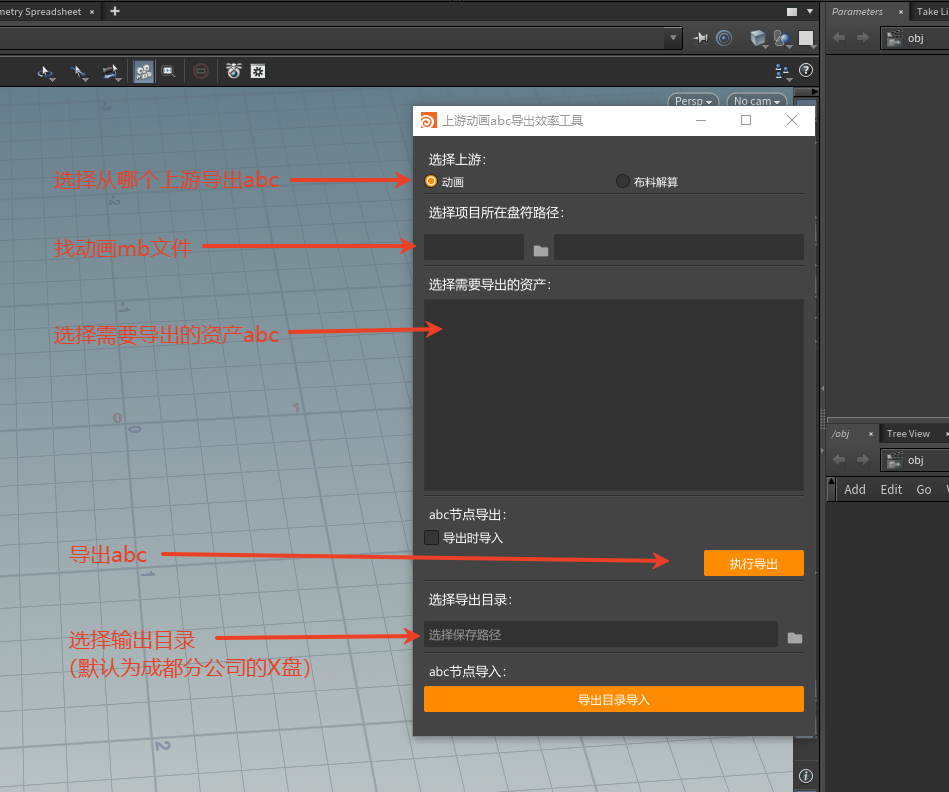The image size is (949, 792).
Task: Enable the 导出时导入 checkbox
Action: click(432, 537)
